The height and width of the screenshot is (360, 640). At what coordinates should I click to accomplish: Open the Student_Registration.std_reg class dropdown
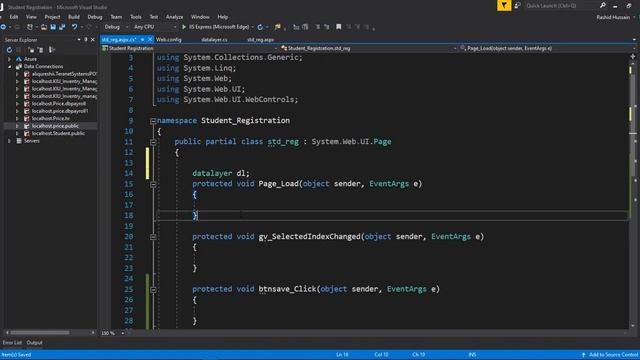click(455, 48)
